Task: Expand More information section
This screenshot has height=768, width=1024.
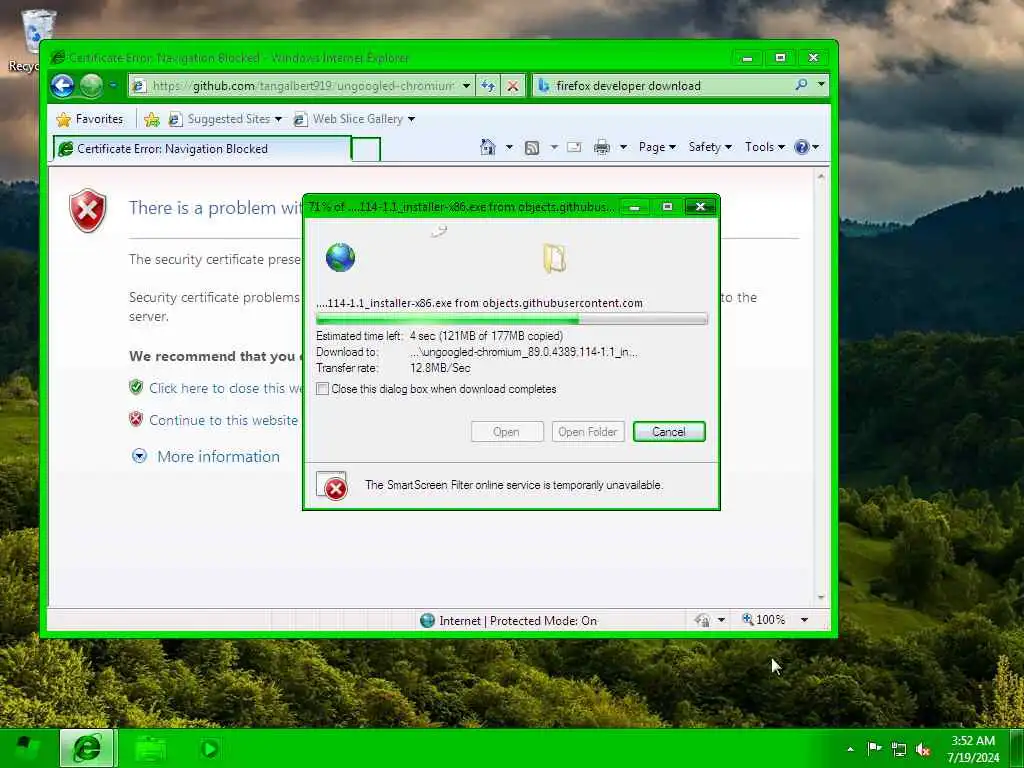Action: tap(139, 456)
